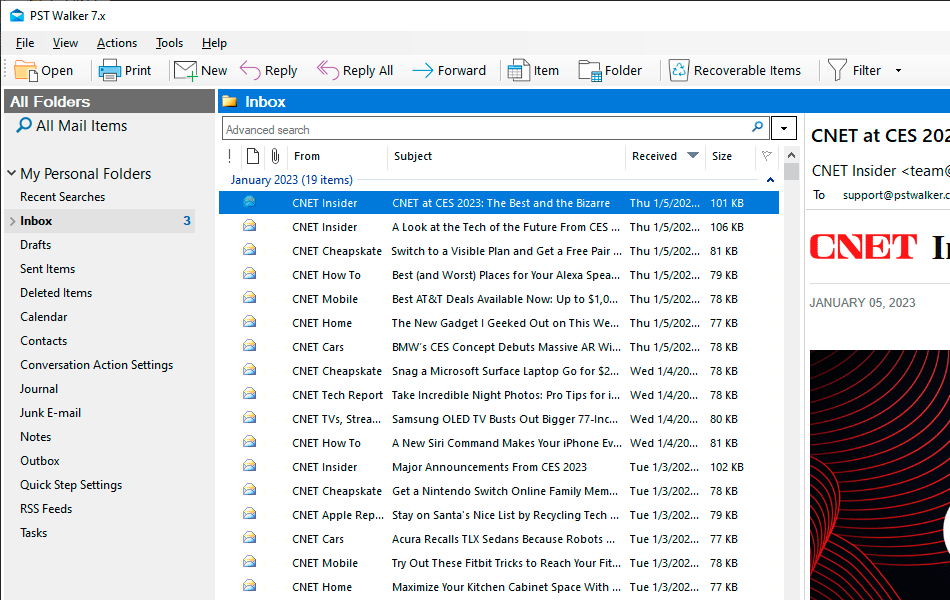This screenshot has width=950, height=600.
Task: Open the Sent Items folder
Action: coord(47,269)
